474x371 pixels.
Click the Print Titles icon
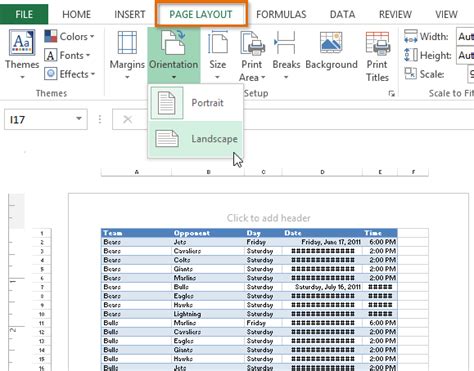tap(377, 43)
